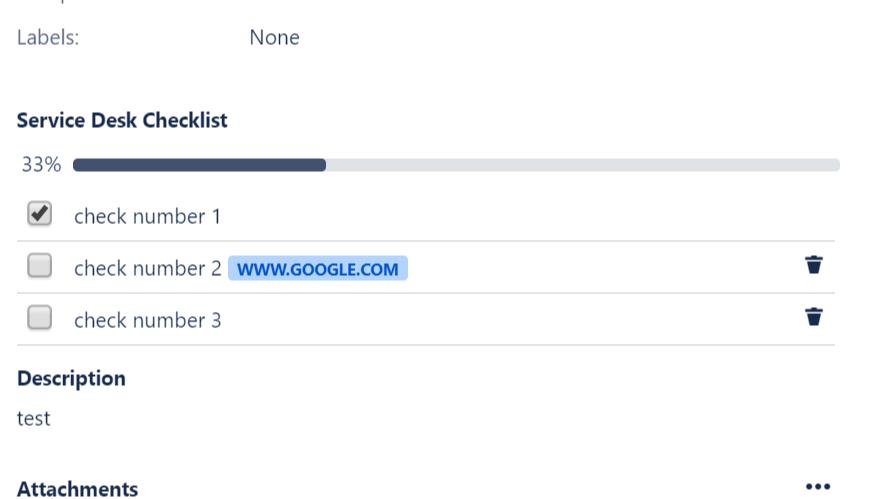Edit the 'check number 2' item text
Image resolution: width=878 pixels, height=499 pixels.
click(147, 268)
